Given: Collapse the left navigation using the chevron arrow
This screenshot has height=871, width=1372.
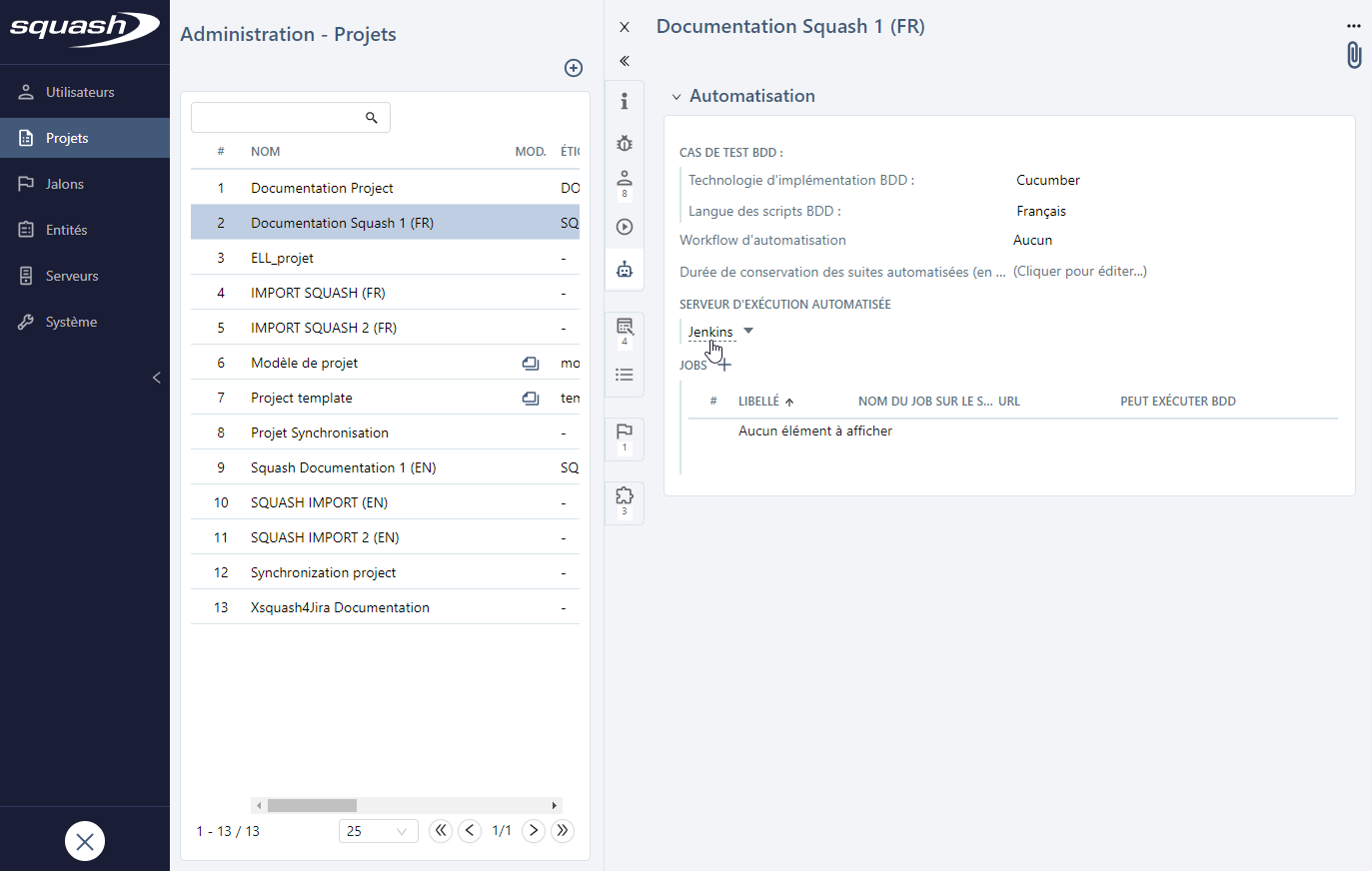Looking at the screenshot, I should [x=156, y=378].
